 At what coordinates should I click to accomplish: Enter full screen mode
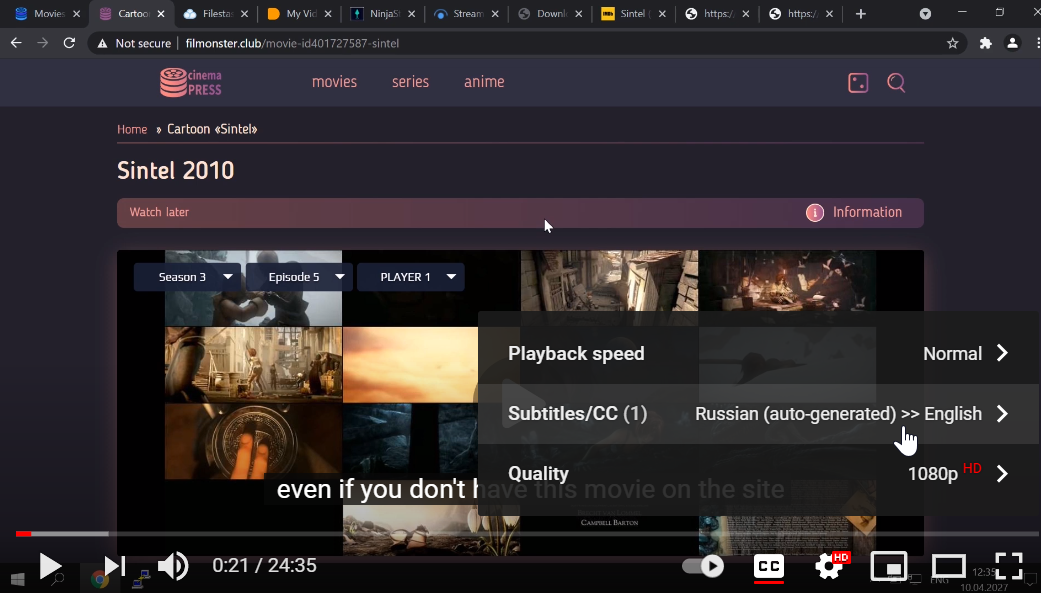tap(1008, 566)
